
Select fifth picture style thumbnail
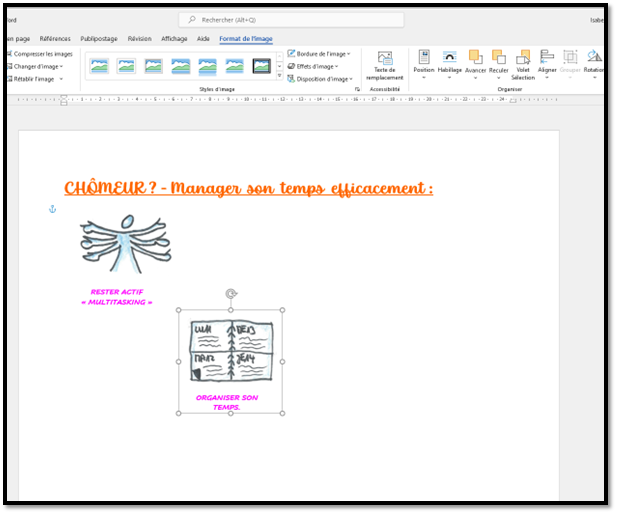(207, 66)
